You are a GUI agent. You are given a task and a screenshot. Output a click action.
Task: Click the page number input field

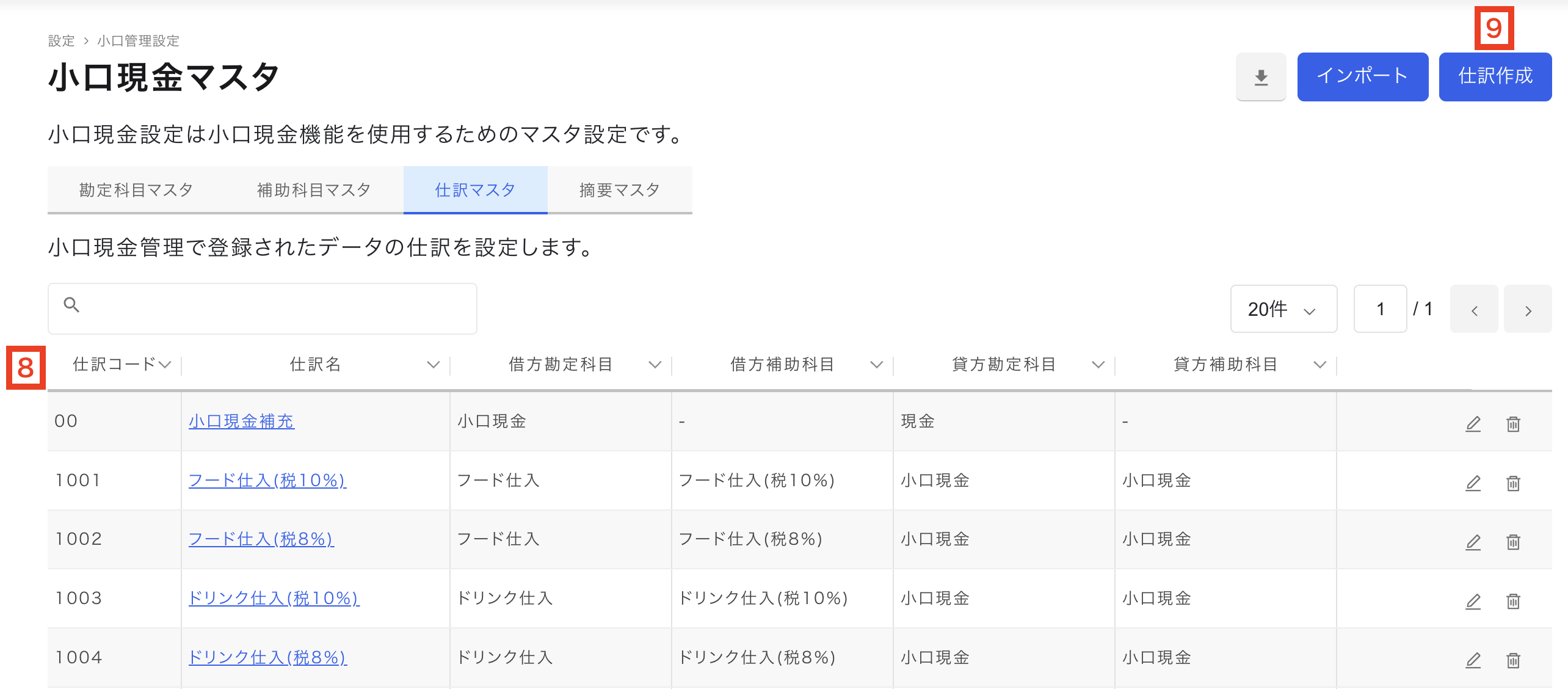pyautogui.click(x=1380, y=309)
